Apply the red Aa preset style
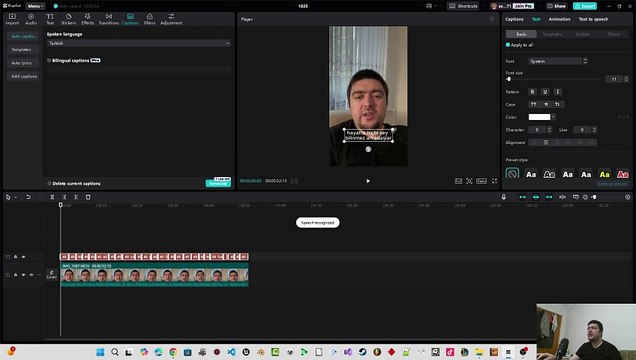Viewport: 636px width, 360px height. [623, 174]
